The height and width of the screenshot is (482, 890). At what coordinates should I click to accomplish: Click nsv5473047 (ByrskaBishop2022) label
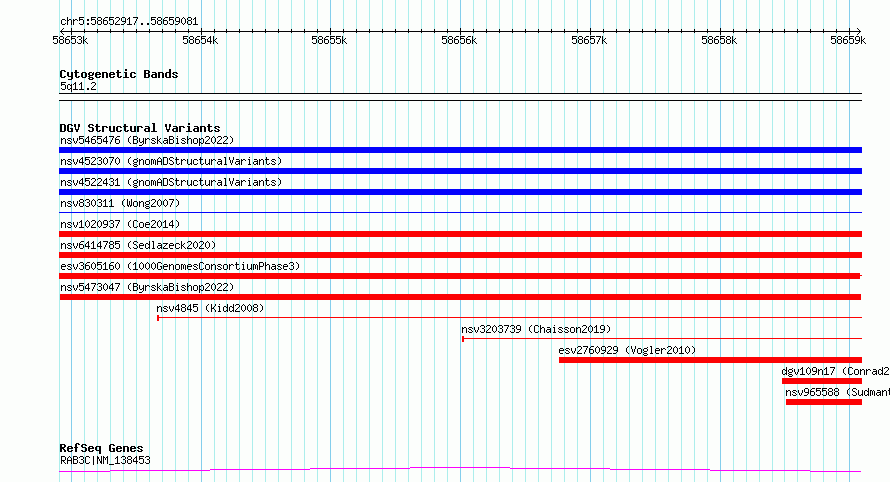pos(147,287)
